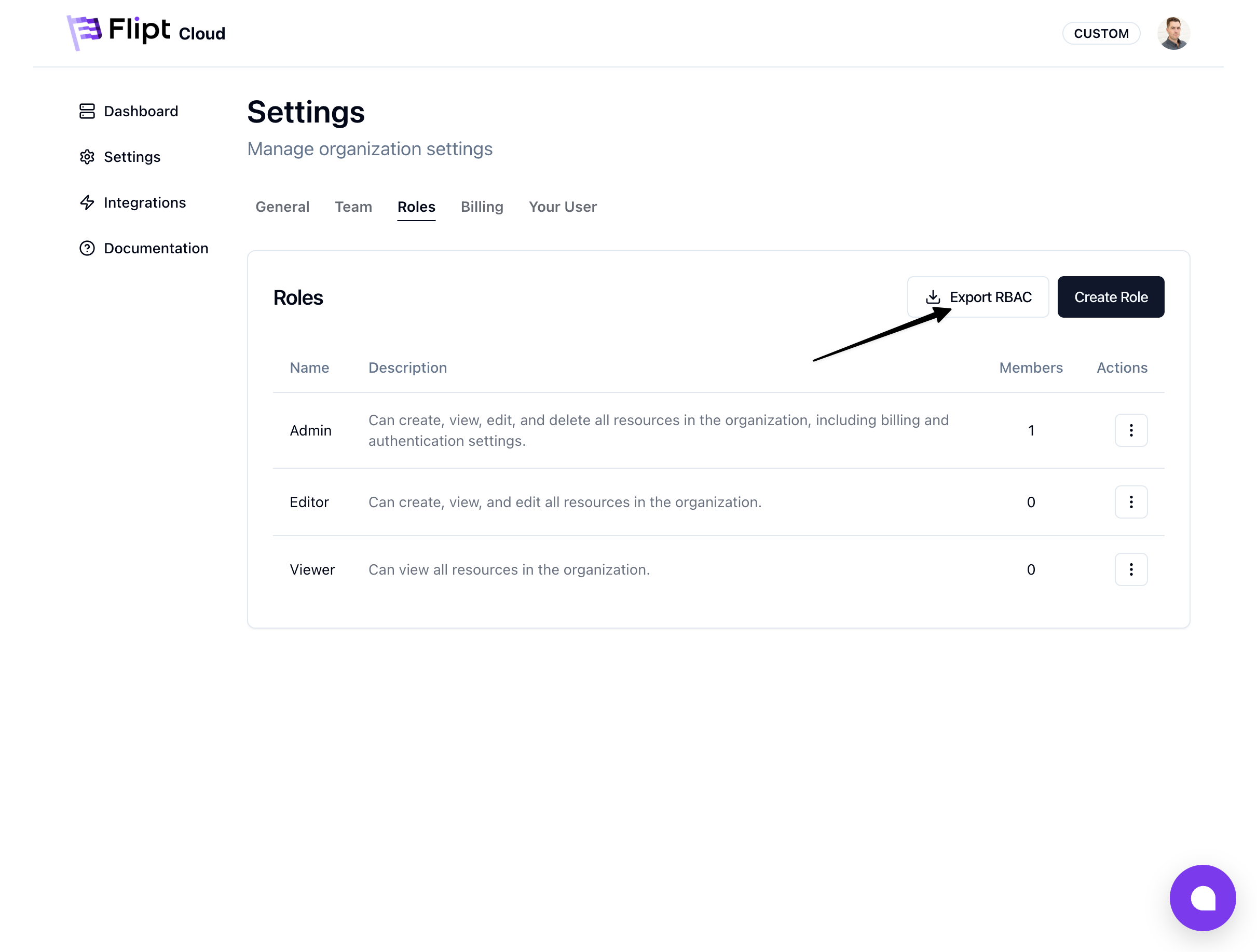Click the Integrations lightning bolt icon

point(87,202)
